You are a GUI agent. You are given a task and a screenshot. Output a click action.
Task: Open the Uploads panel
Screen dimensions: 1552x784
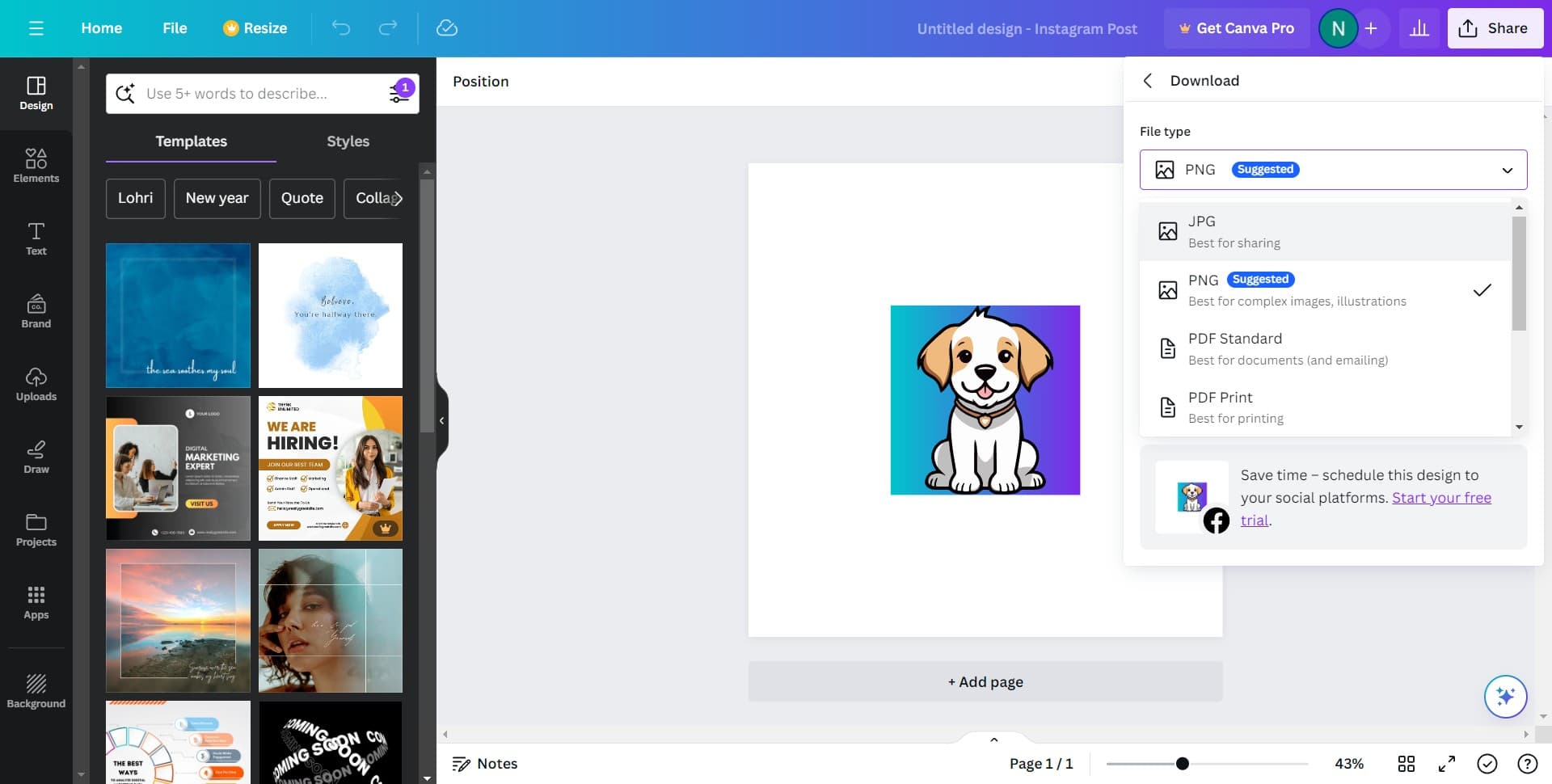click(x=36, y=384)
